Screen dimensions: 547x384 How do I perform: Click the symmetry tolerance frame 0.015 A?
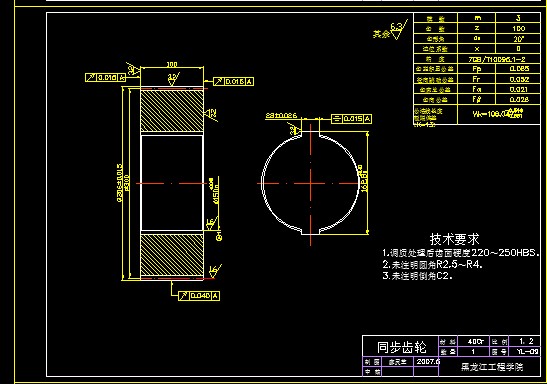[351, 119]
